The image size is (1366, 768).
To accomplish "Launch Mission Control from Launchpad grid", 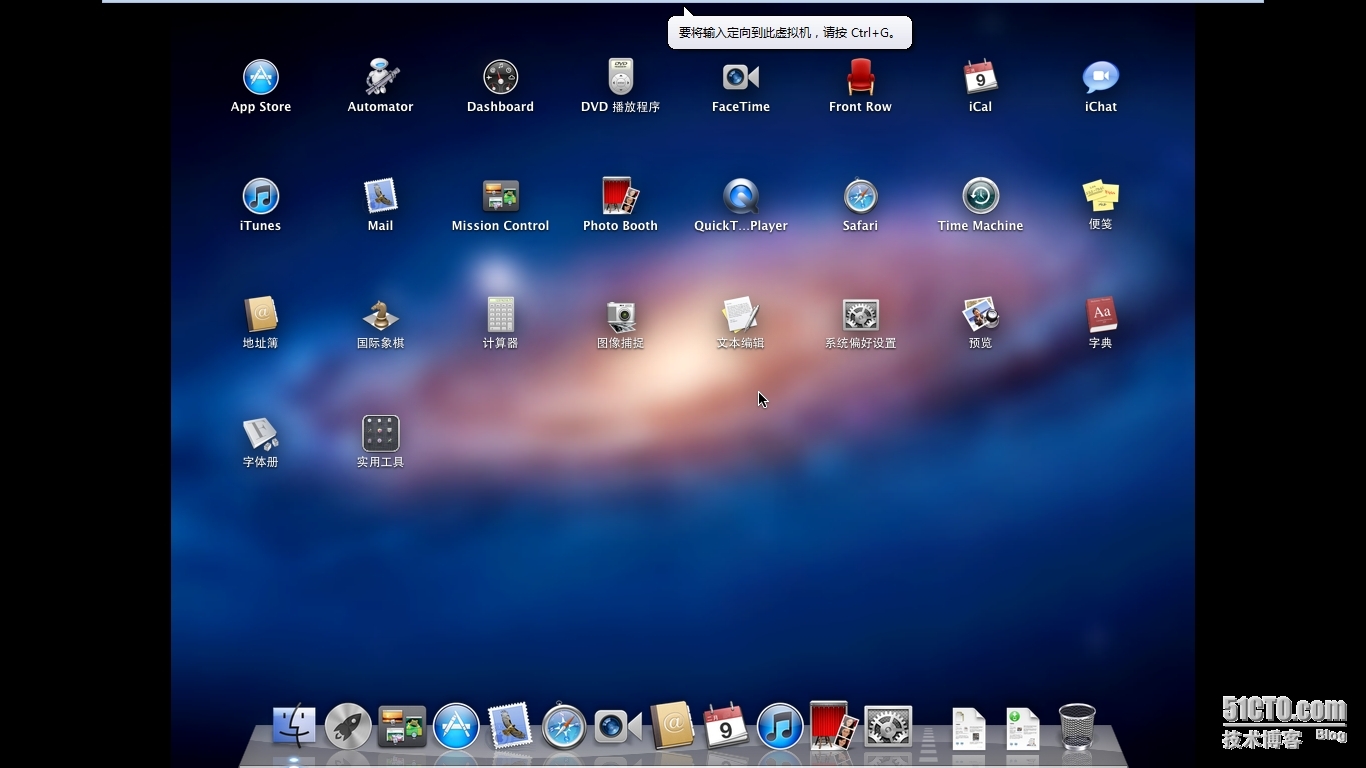I will 501,196.
